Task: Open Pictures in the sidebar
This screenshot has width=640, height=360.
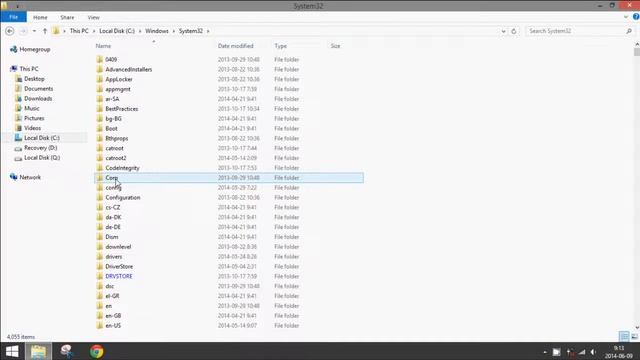Action: point(34,118)
